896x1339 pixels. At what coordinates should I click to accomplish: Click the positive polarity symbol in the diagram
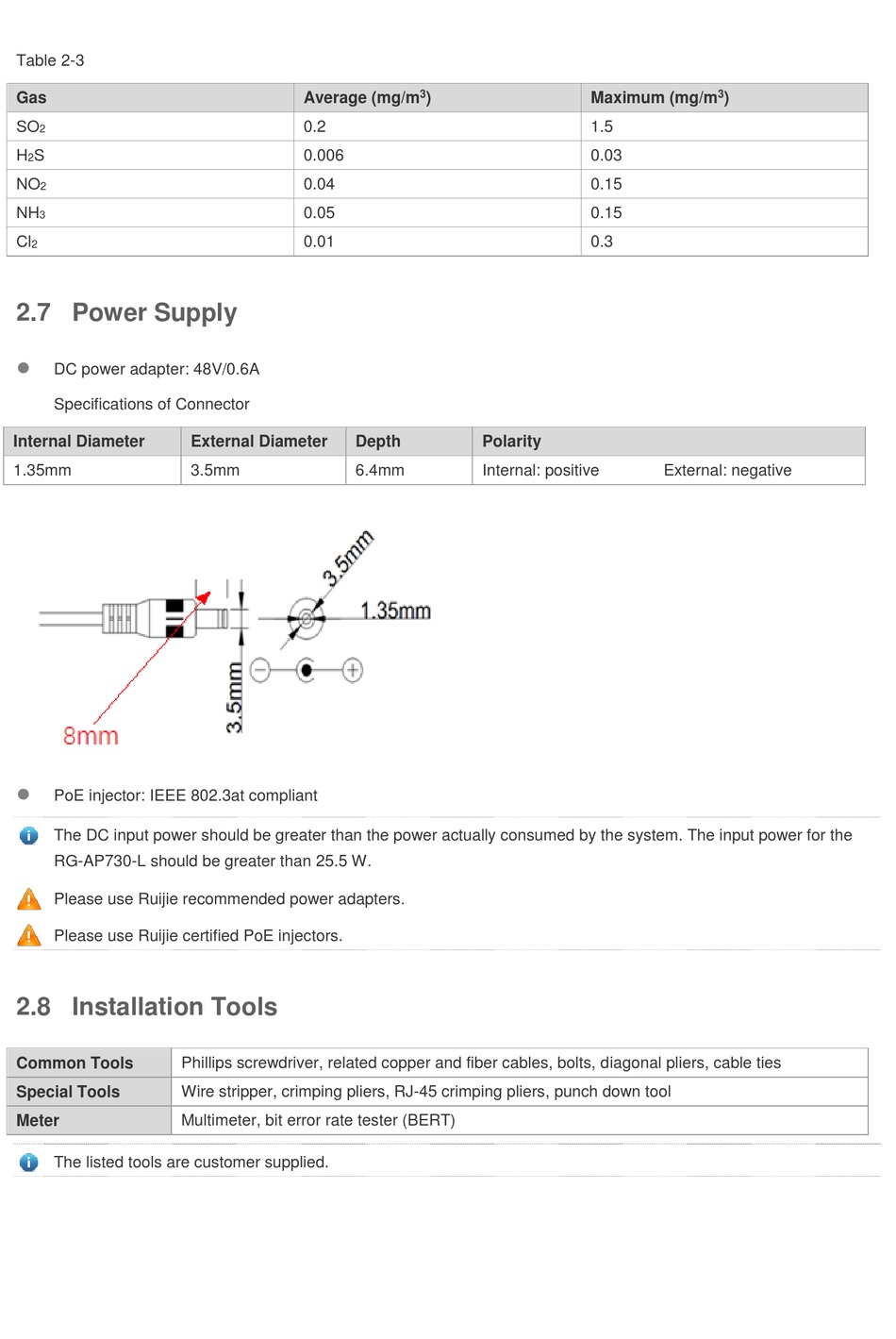click(352, 670)
